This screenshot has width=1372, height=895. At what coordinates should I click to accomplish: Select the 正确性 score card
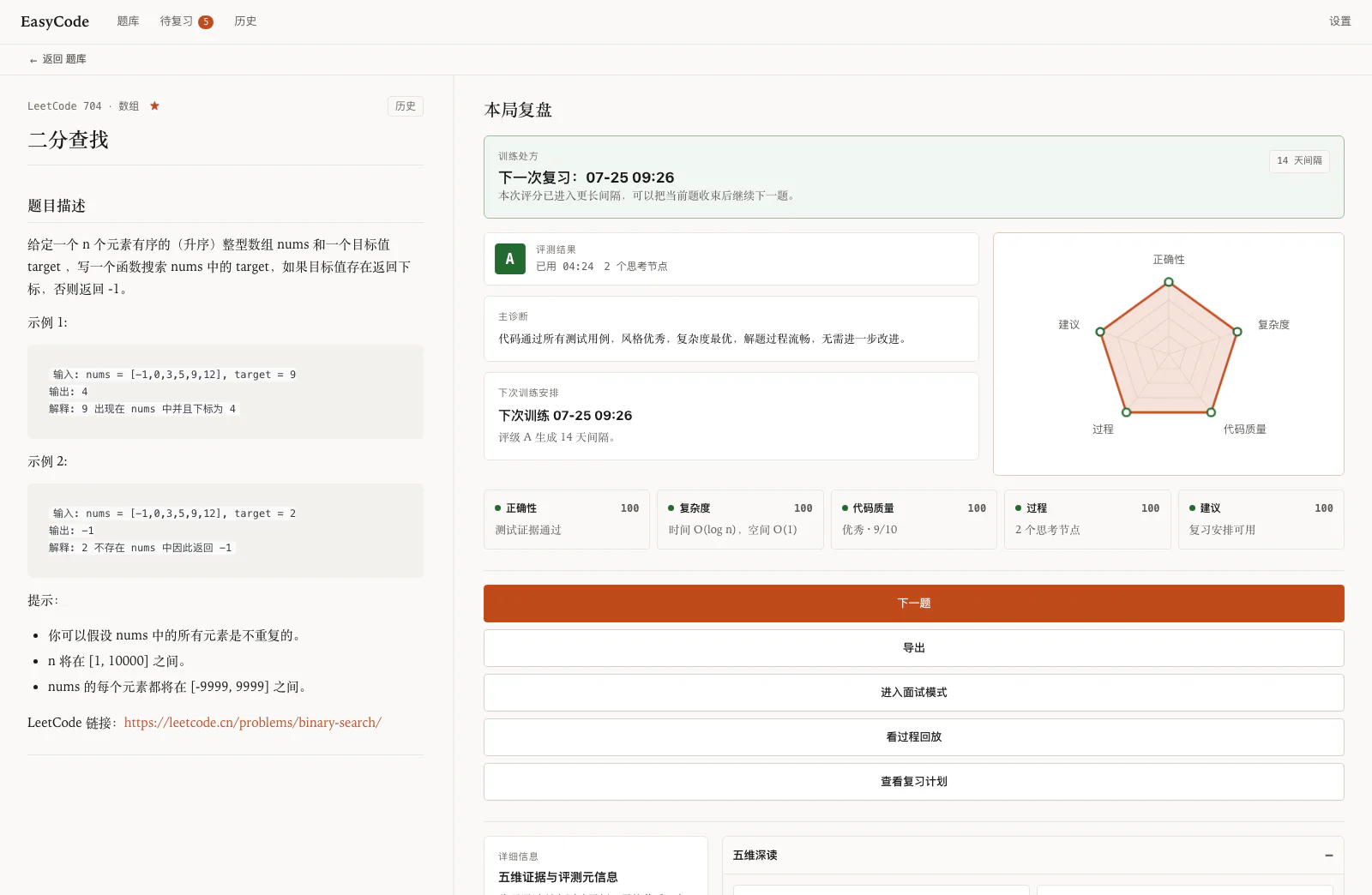pos(567,520)
